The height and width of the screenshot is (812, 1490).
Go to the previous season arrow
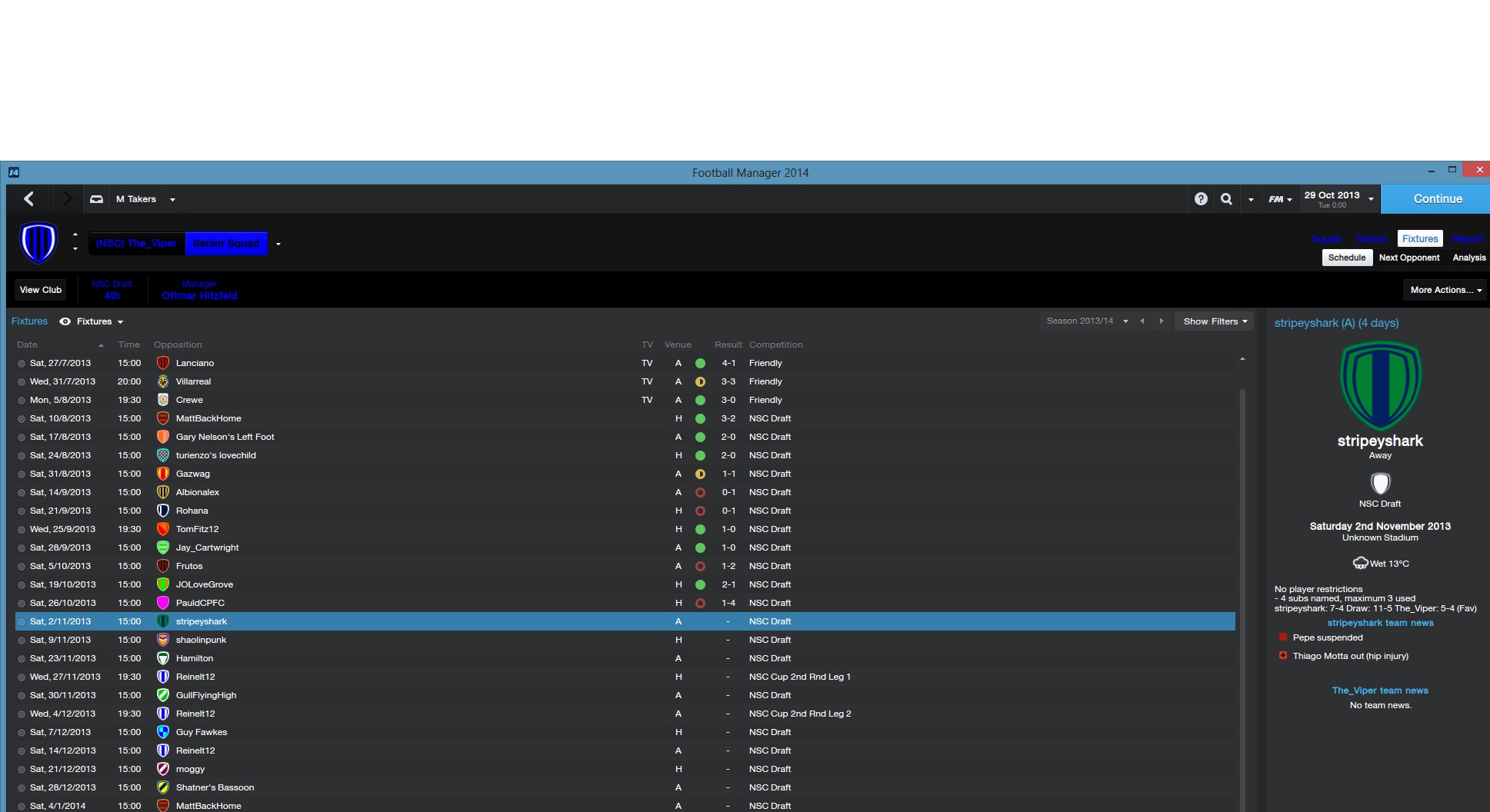tap(1142, 321)
